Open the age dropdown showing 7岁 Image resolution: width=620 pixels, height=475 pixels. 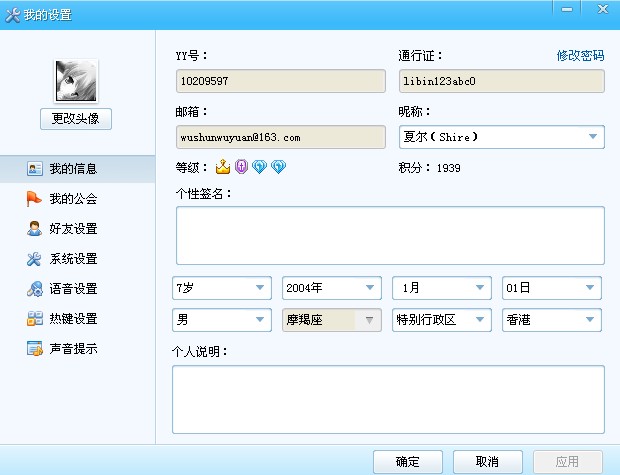[x=222, y=288]
